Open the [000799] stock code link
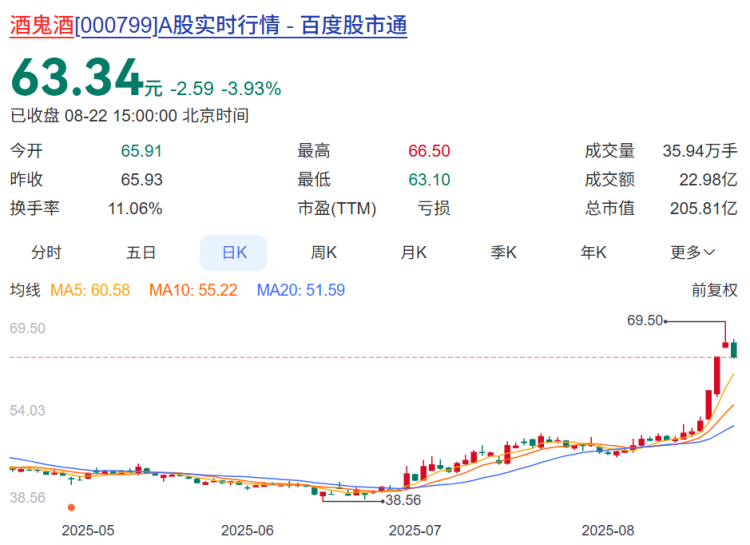 coord(116,25)
